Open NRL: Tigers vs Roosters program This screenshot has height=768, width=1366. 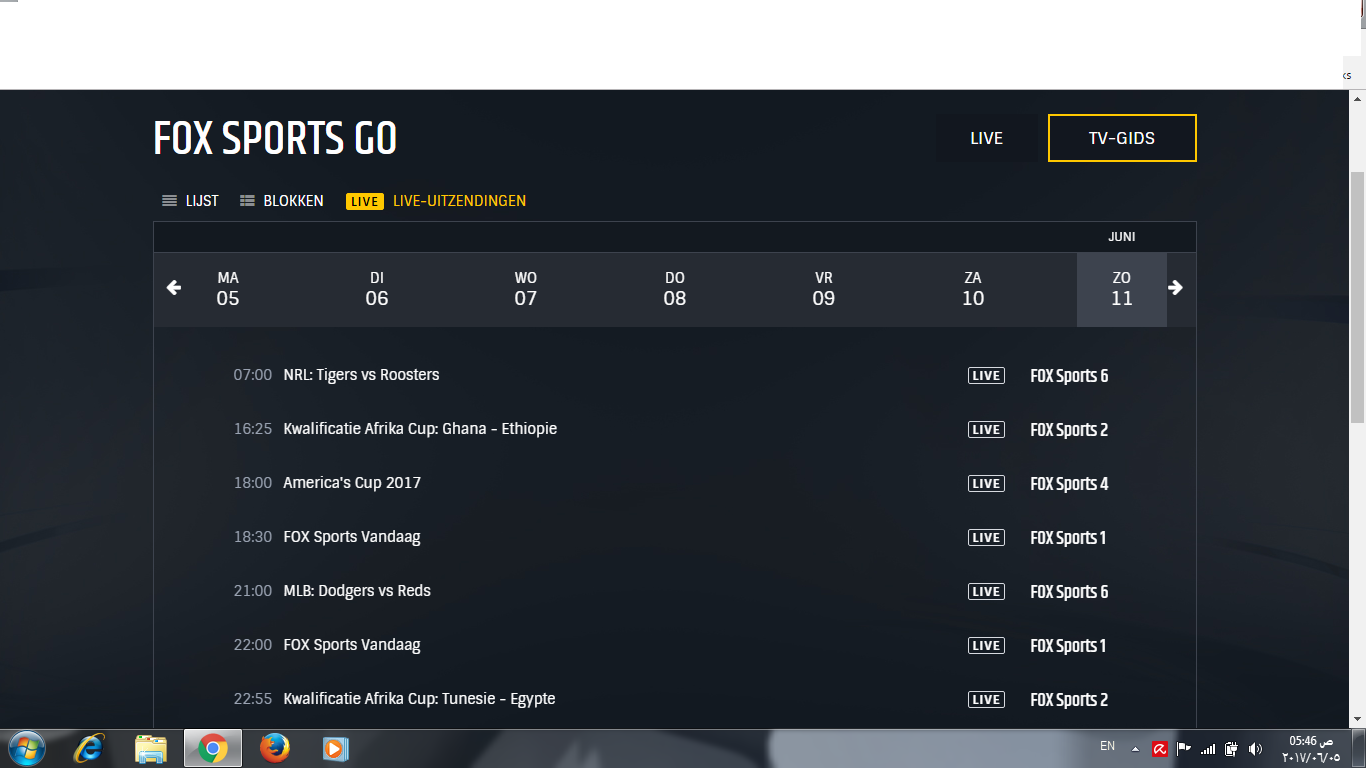[x=361, y=375]
